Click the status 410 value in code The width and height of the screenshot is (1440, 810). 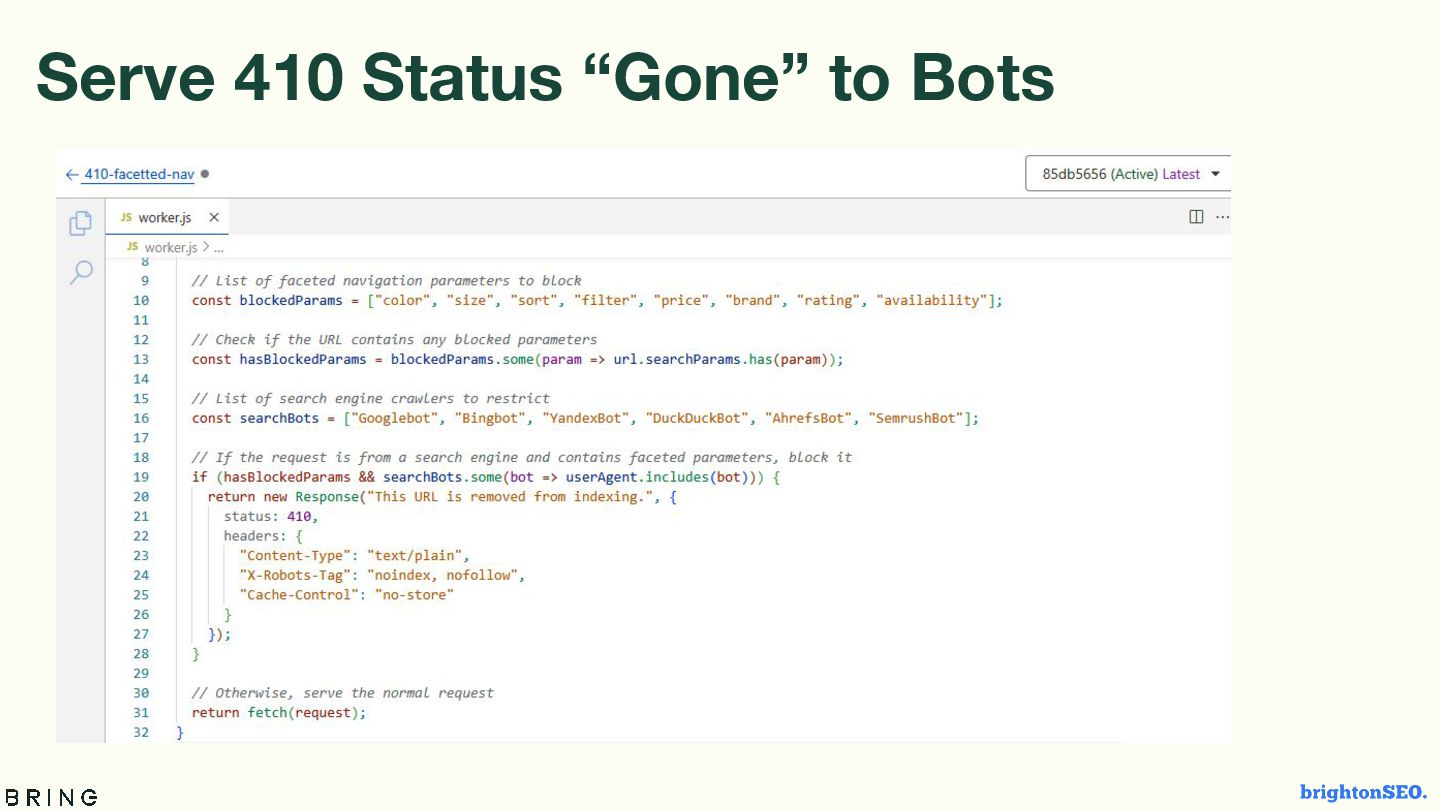coord(300,516)
